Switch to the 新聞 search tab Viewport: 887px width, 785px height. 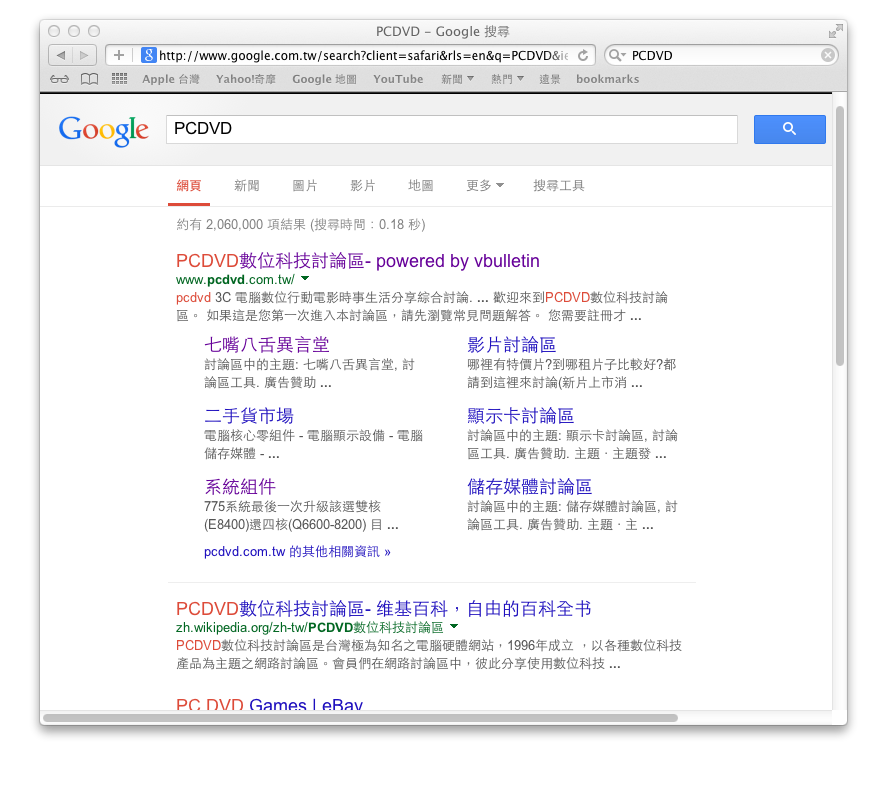coord(247,186)
